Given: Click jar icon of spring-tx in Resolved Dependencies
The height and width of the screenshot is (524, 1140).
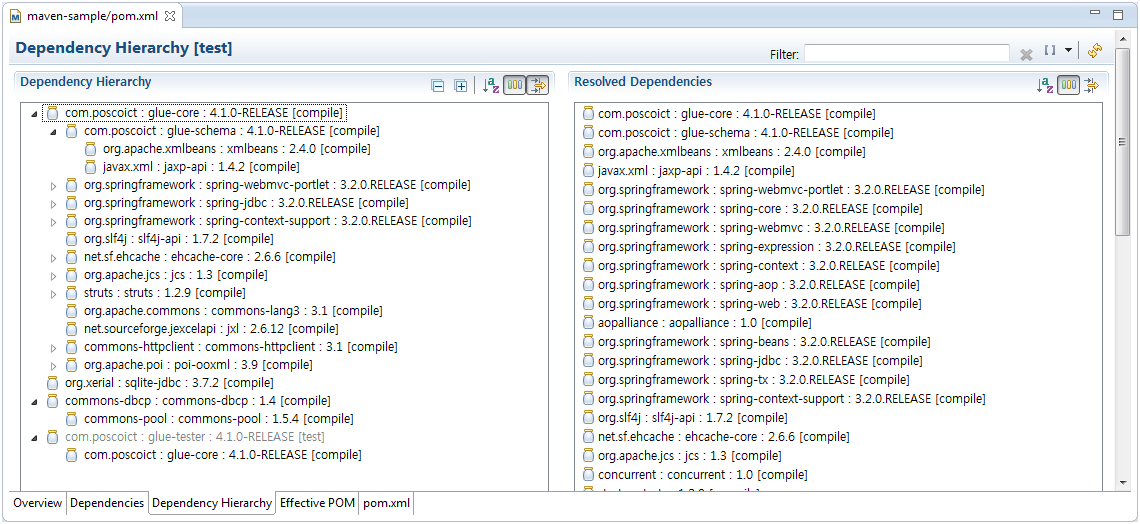Looking at the screenshot, I should coord(589,380).
